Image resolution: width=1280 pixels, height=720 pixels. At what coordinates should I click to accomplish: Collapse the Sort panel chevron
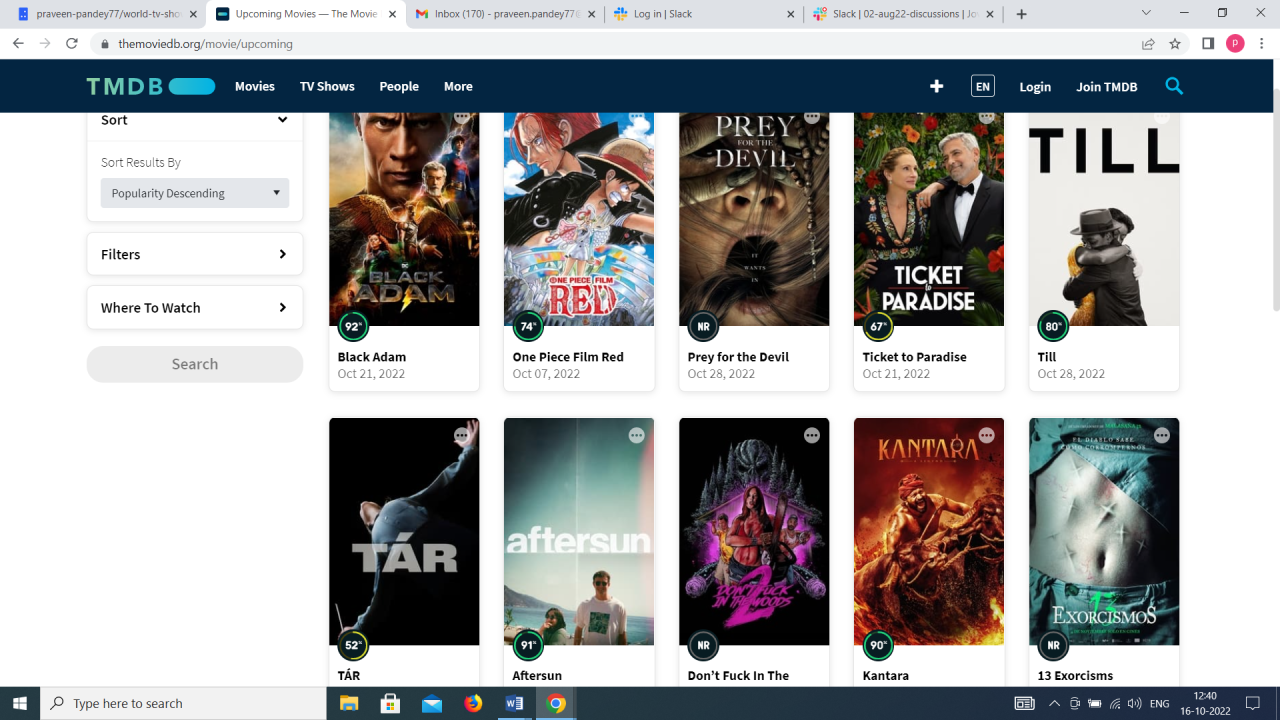click(x=283, y=120)
